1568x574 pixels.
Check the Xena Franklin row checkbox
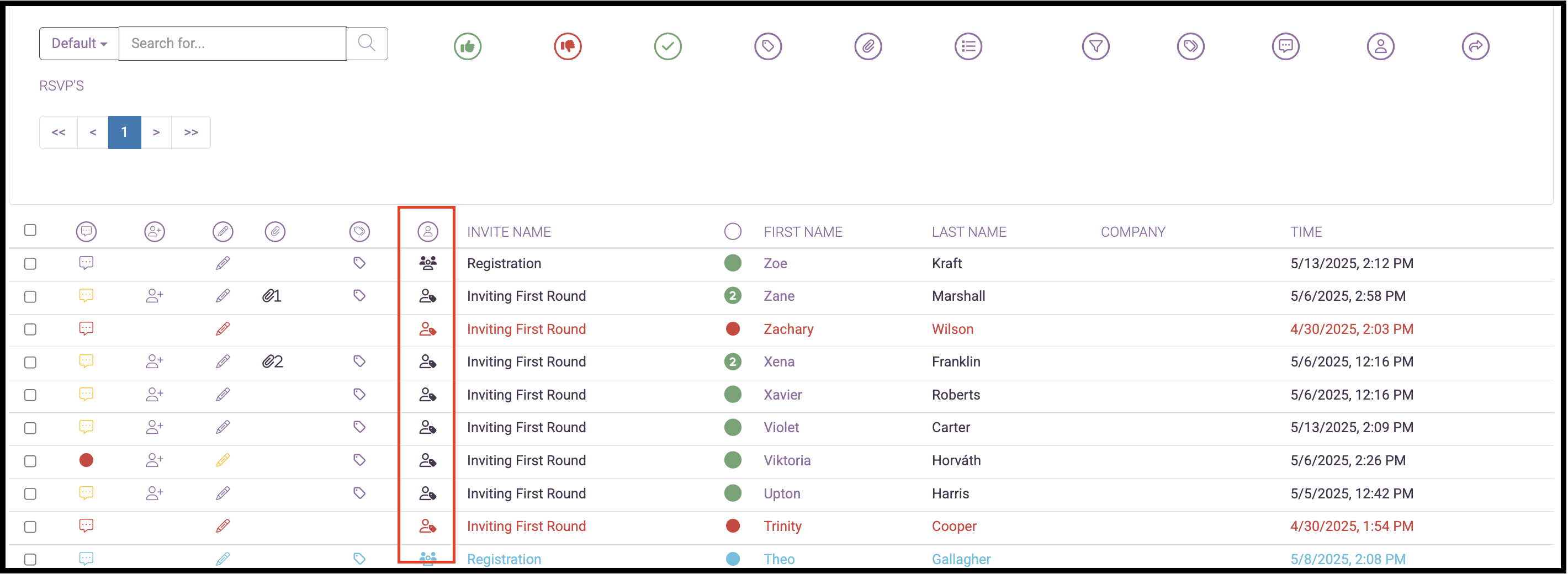click(30, 362)
